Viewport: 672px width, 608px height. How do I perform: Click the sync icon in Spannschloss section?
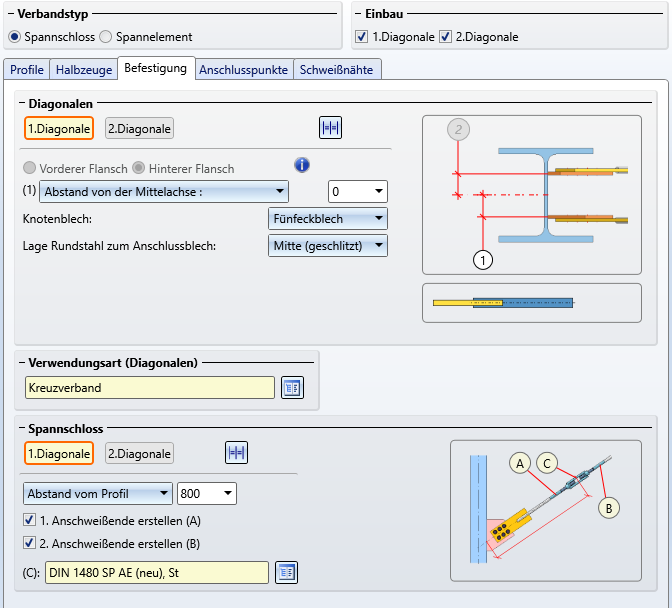(x=236, y=453)
